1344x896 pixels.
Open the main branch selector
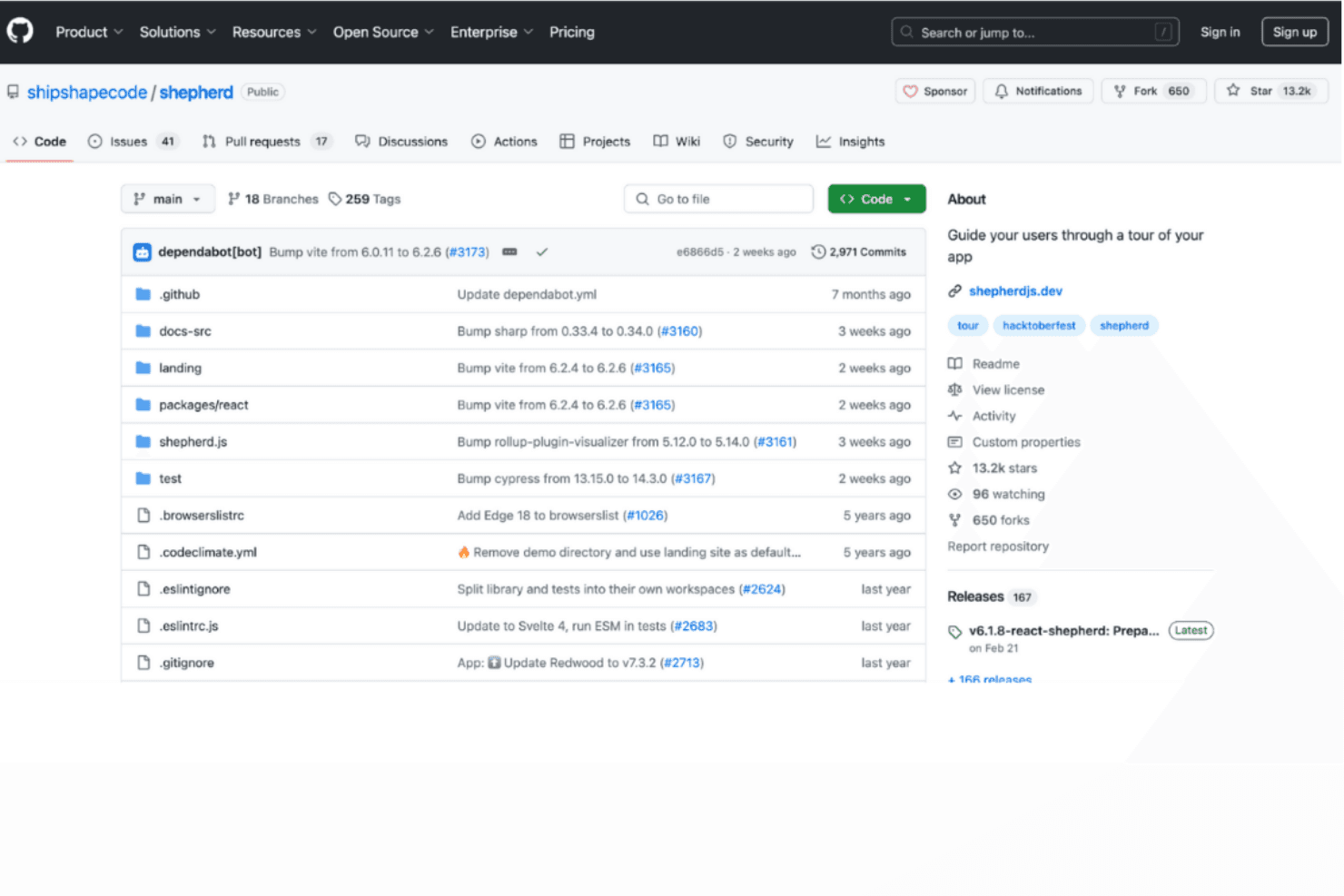click(168, 199)
